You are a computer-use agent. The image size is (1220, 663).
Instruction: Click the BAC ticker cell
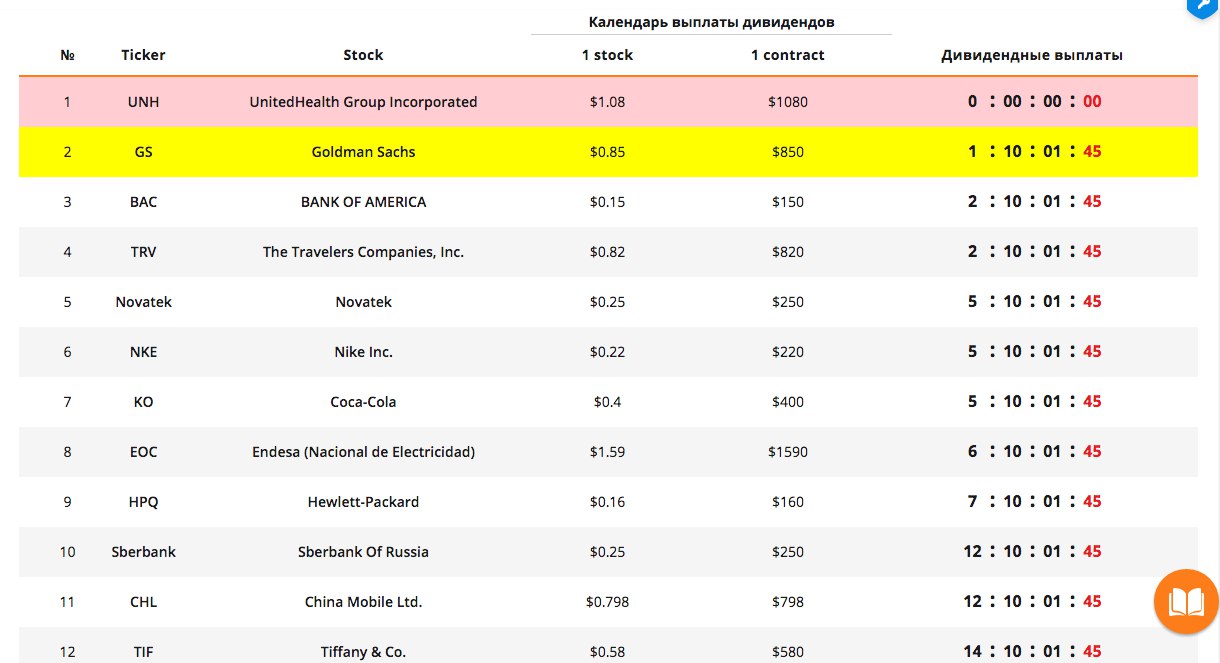point(143,202)
